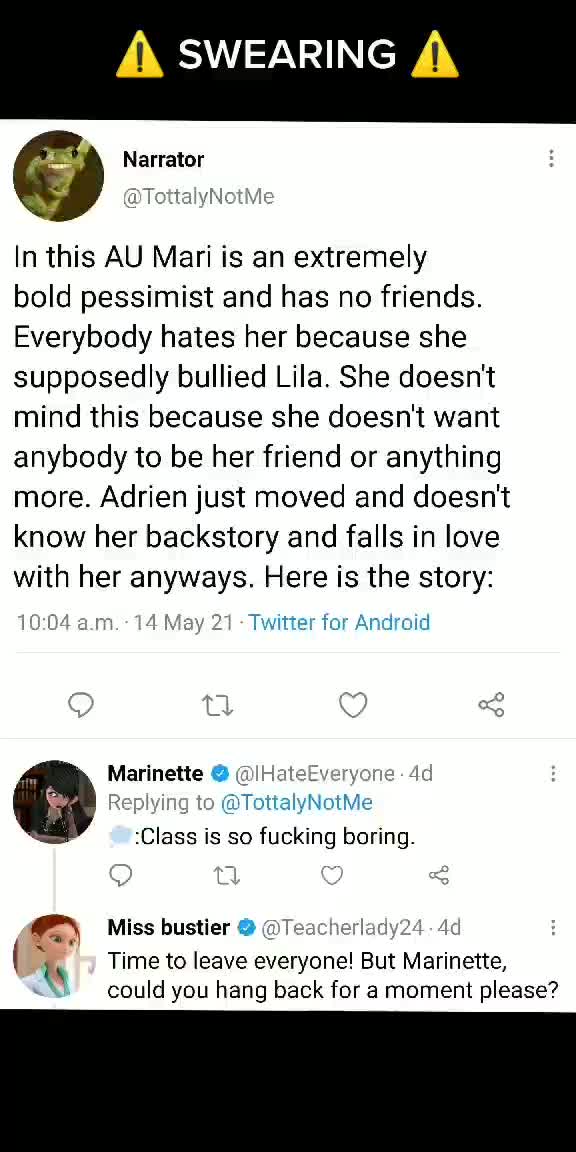
Task: Open more options menu on Marinette's tweet
Action: point(552,774)
